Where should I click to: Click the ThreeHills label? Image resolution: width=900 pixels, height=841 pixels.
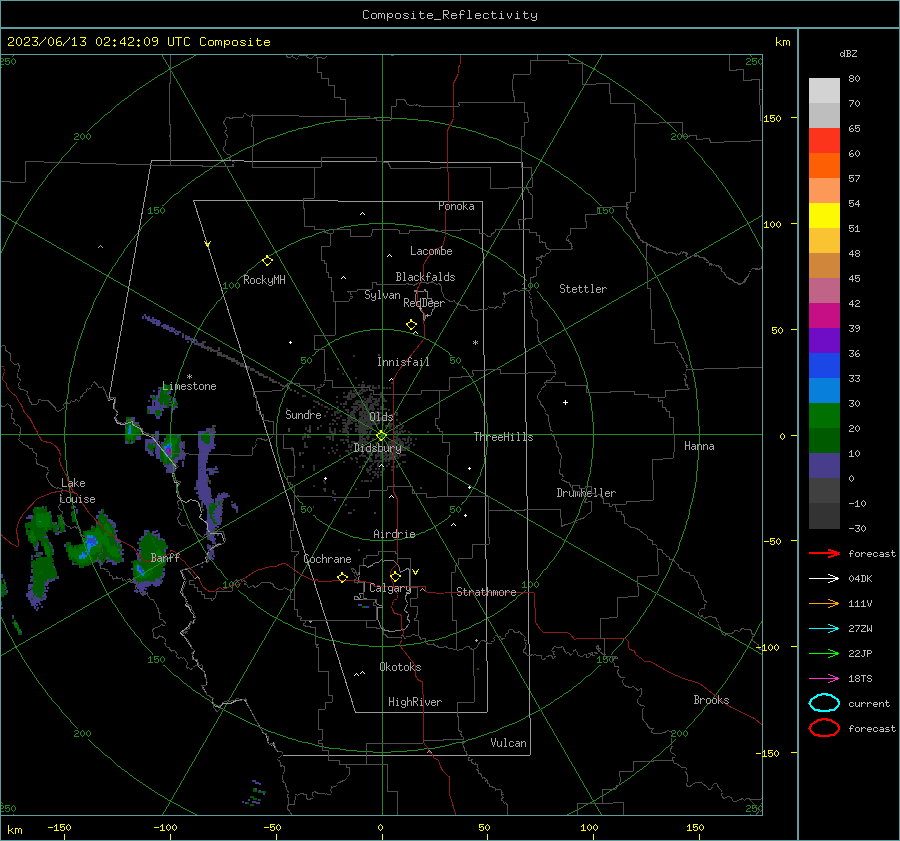click(503, 437)
